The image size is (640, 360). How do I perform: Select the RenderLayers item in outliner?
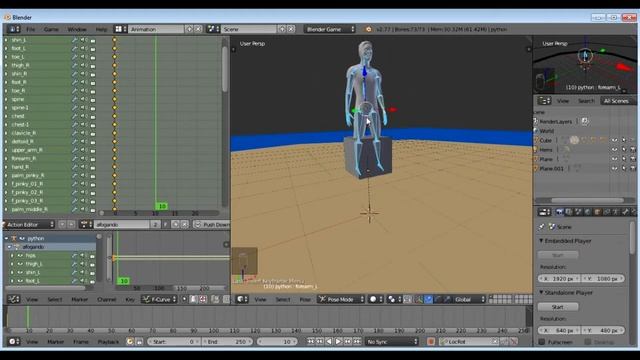[x=556, y=122]
